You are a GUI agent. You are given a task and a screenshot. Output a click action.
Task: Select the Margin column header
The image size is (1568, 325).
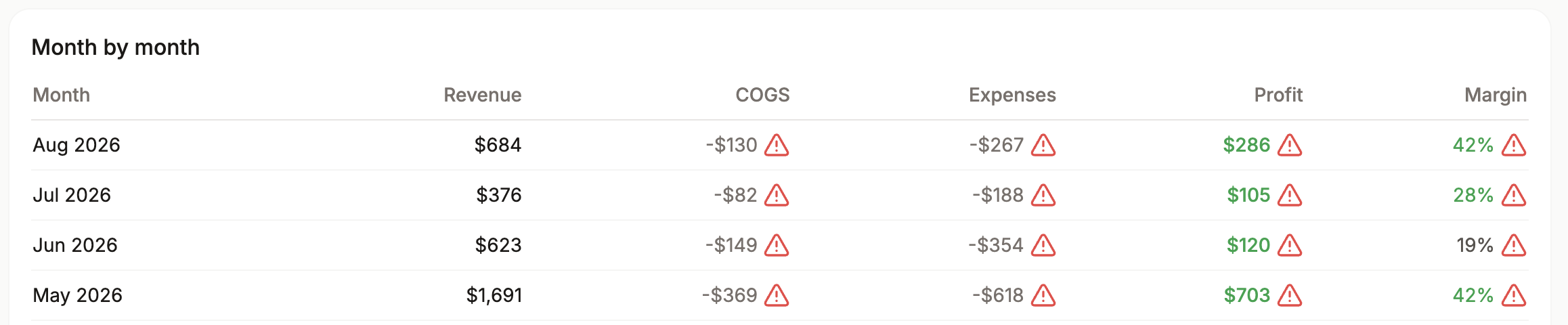click(1496, 95)
